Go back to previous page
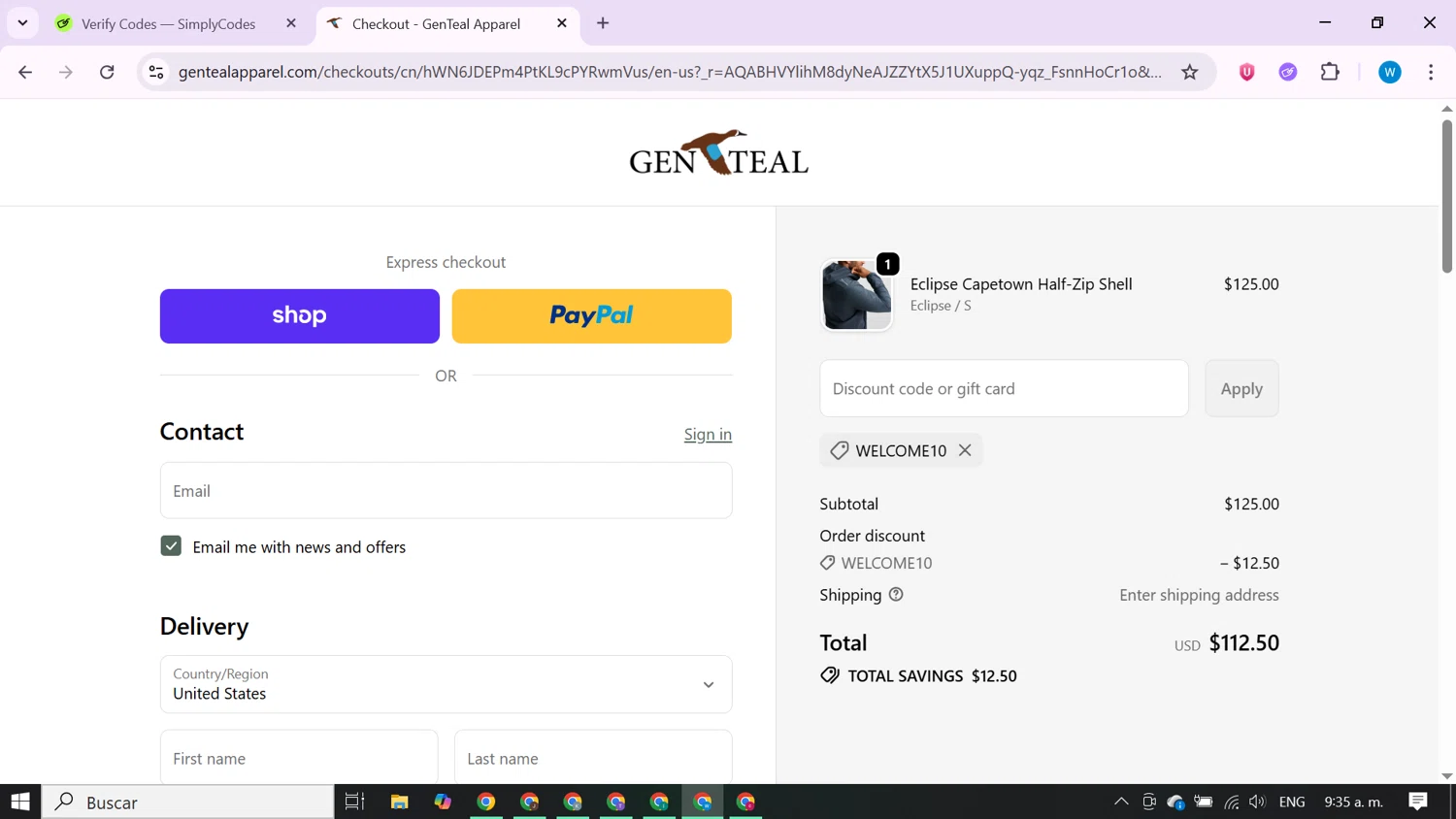 pos(25,72)
